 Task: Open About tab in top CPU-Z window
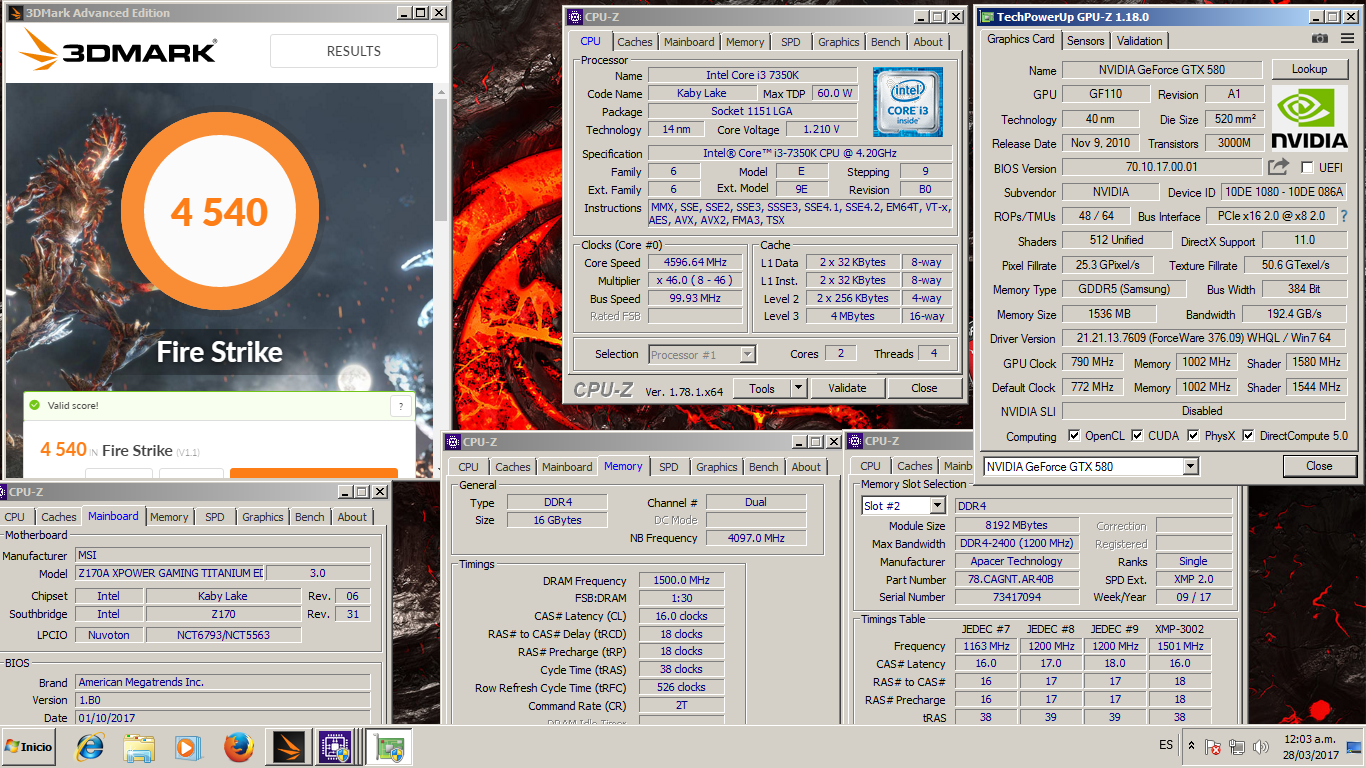[x=928, y=42]
